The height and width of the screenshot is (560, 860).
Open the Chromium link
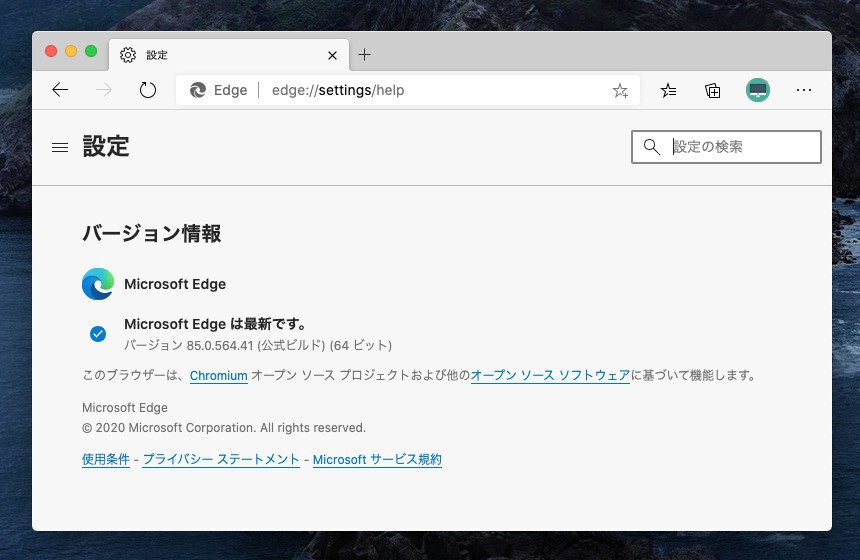(x=219, y=376)
